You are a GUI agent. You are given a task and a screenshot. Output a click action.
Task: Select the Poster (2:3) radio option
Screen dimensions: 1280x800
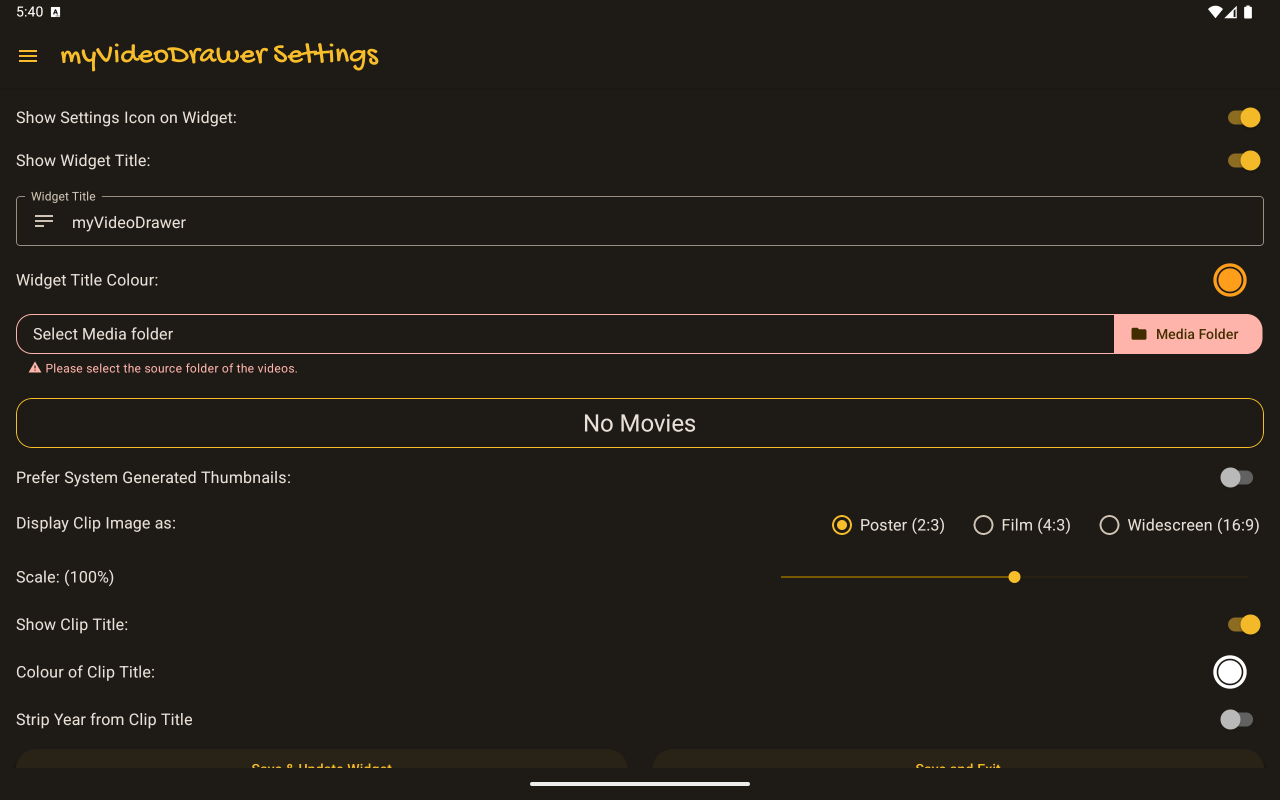(x=842, y=525)
